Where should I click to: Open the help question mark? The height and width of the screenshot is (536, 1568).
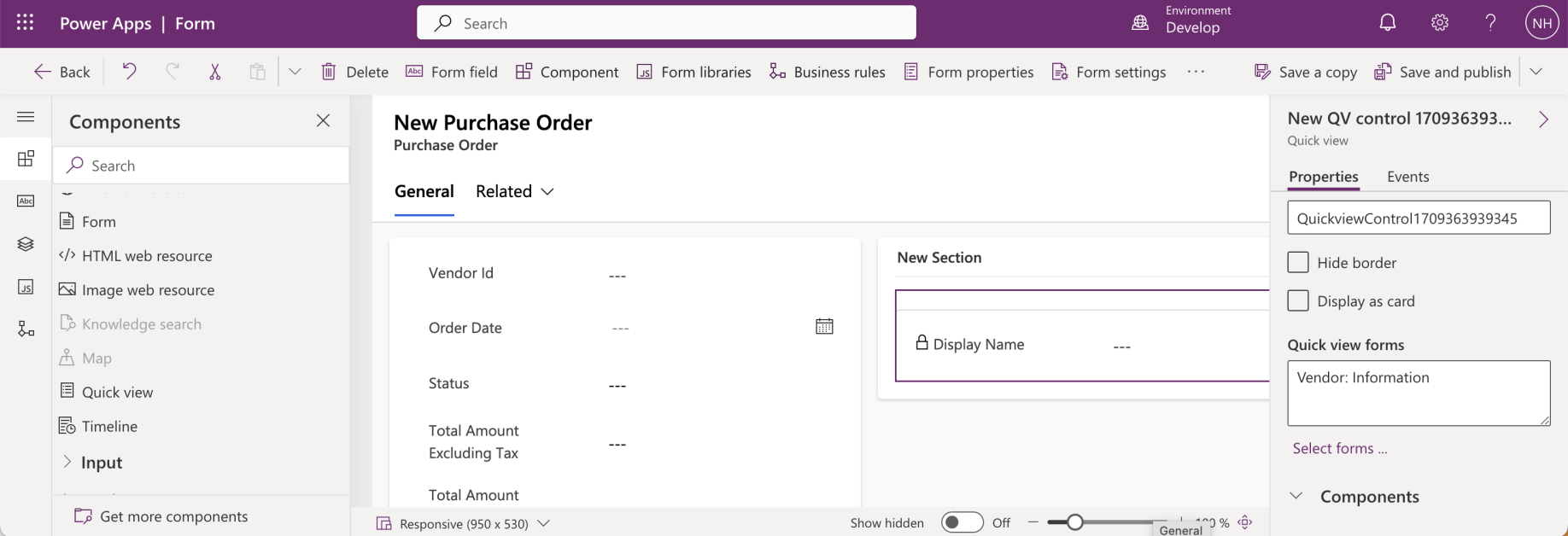pos(1490,23)
